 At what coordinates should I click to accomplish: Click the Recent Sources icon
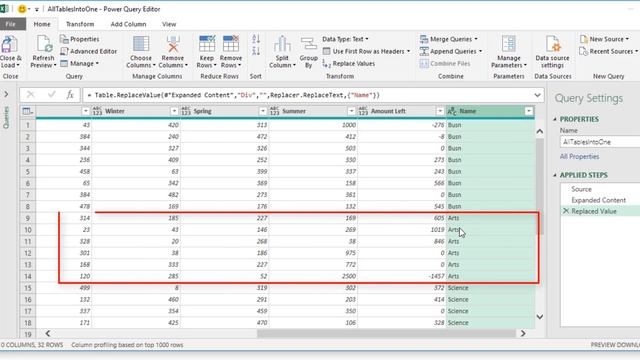coord(584,51)
